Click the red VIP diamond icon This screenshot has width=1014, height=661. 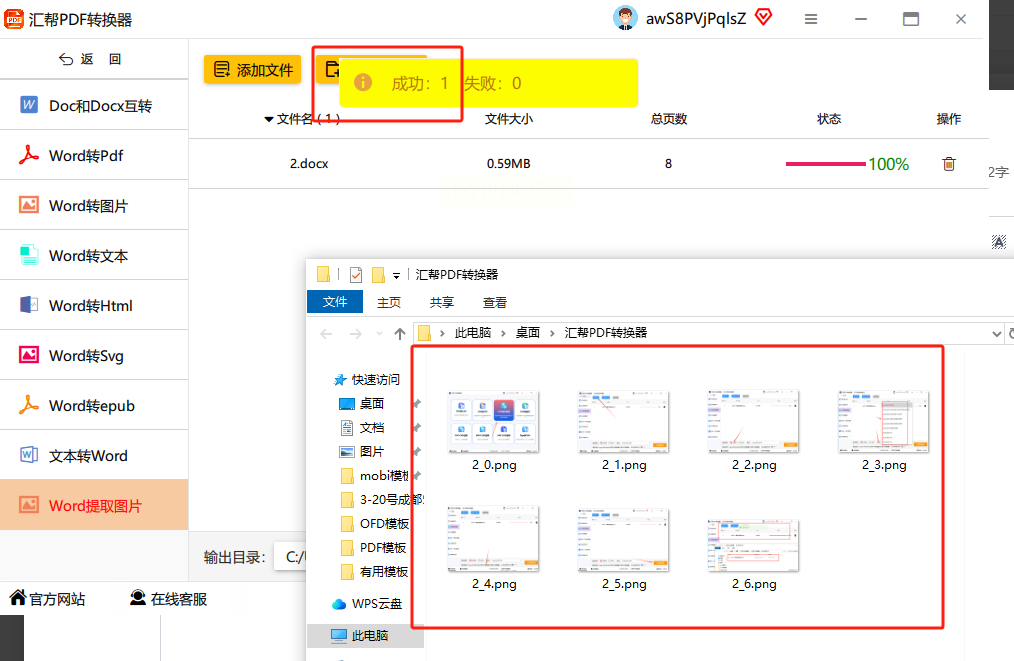pyautogui.click(x=764, y=17)
